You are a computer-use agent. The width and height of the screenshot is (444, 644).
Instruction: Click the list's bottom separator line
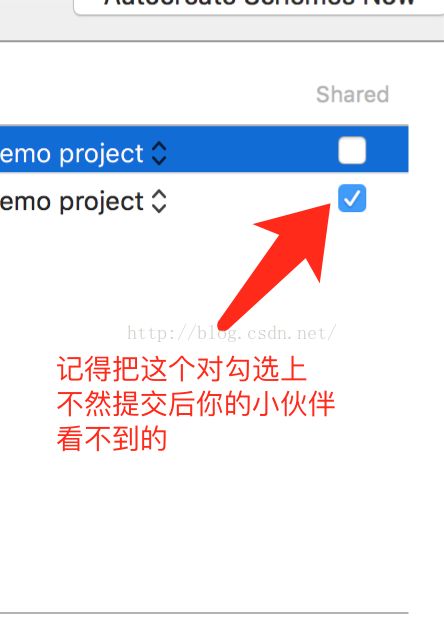point(204,613)
